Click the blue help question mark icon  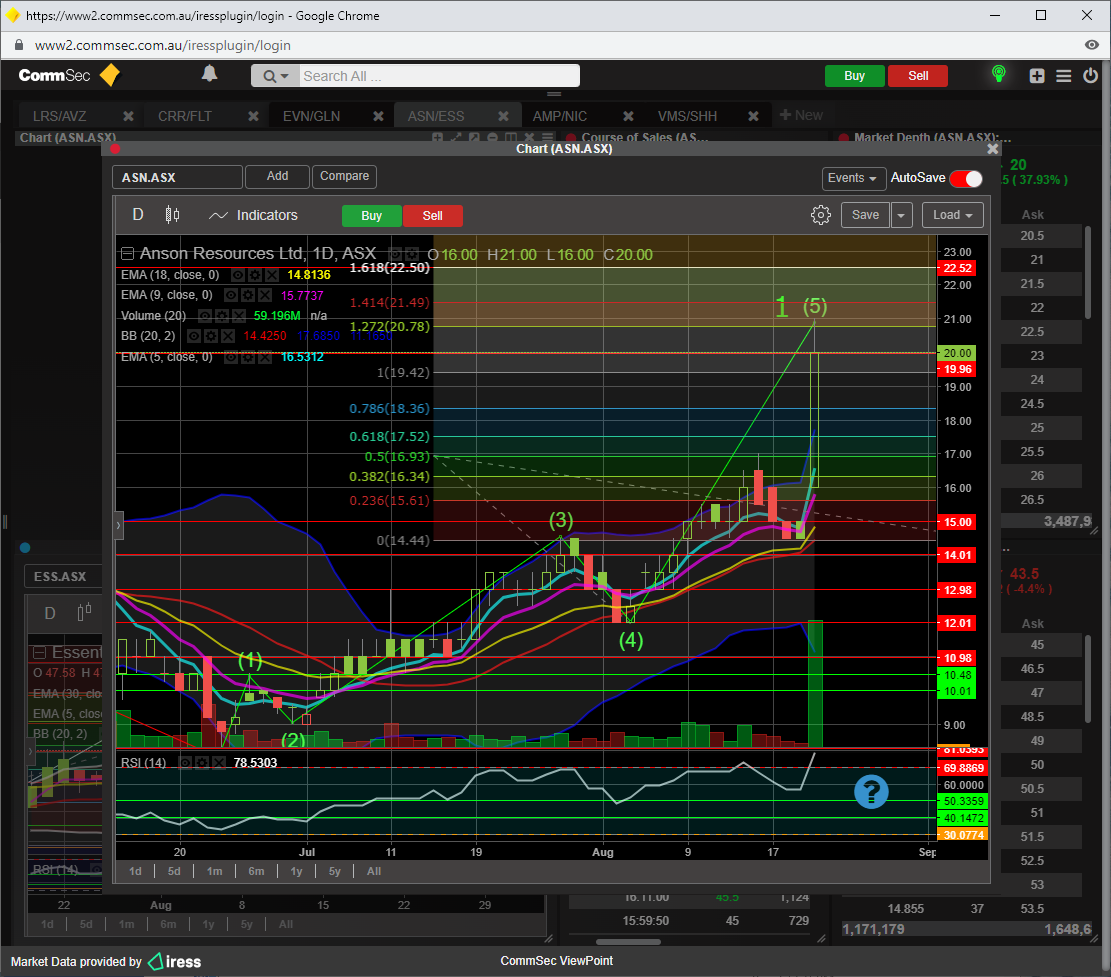[871, 791]
